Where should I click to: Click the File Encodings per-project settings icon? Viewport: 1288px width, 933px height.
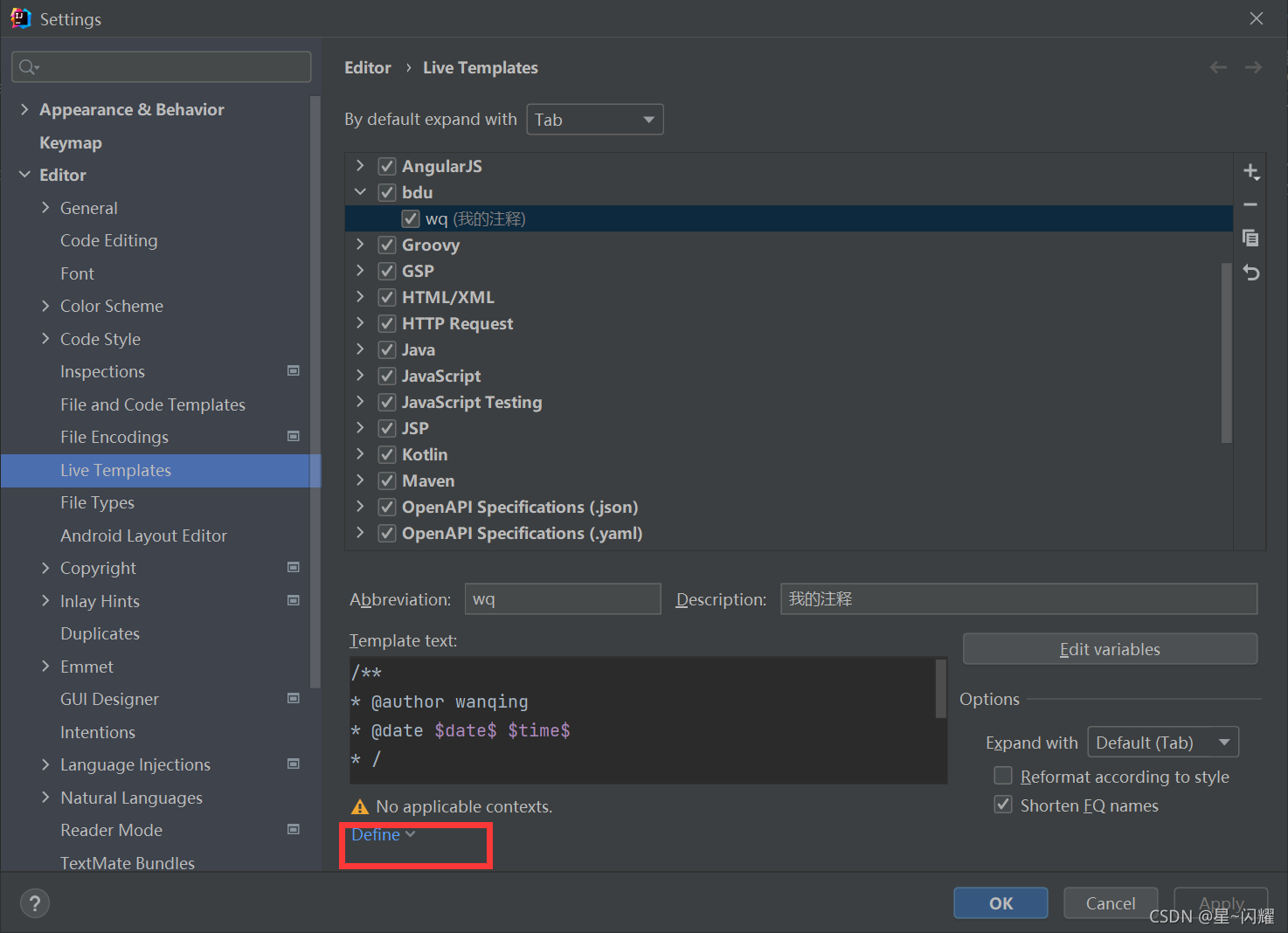pyautogui.click(x=294, y=436)
